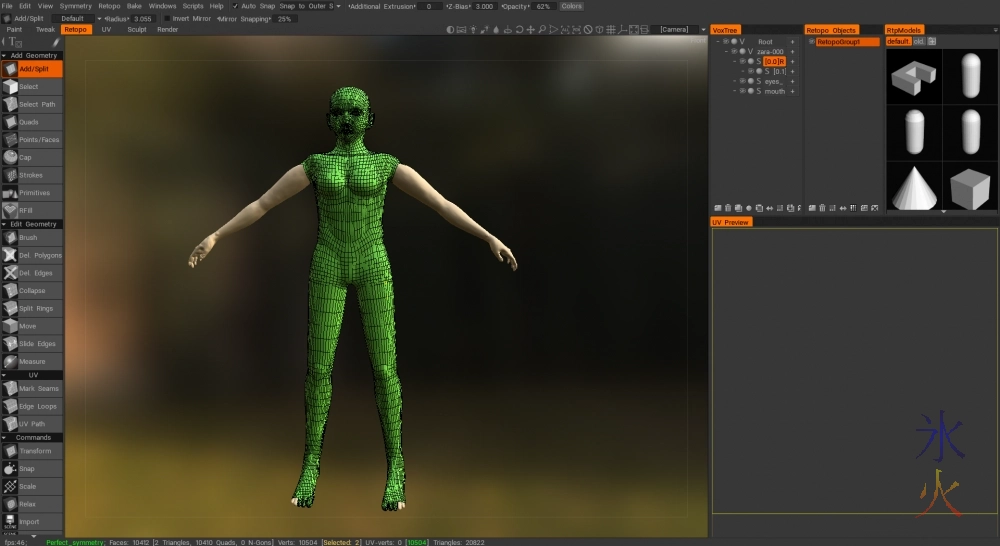Click the trash icon in Retopo Objects panel
The image size is (1000, 546).
822,208
